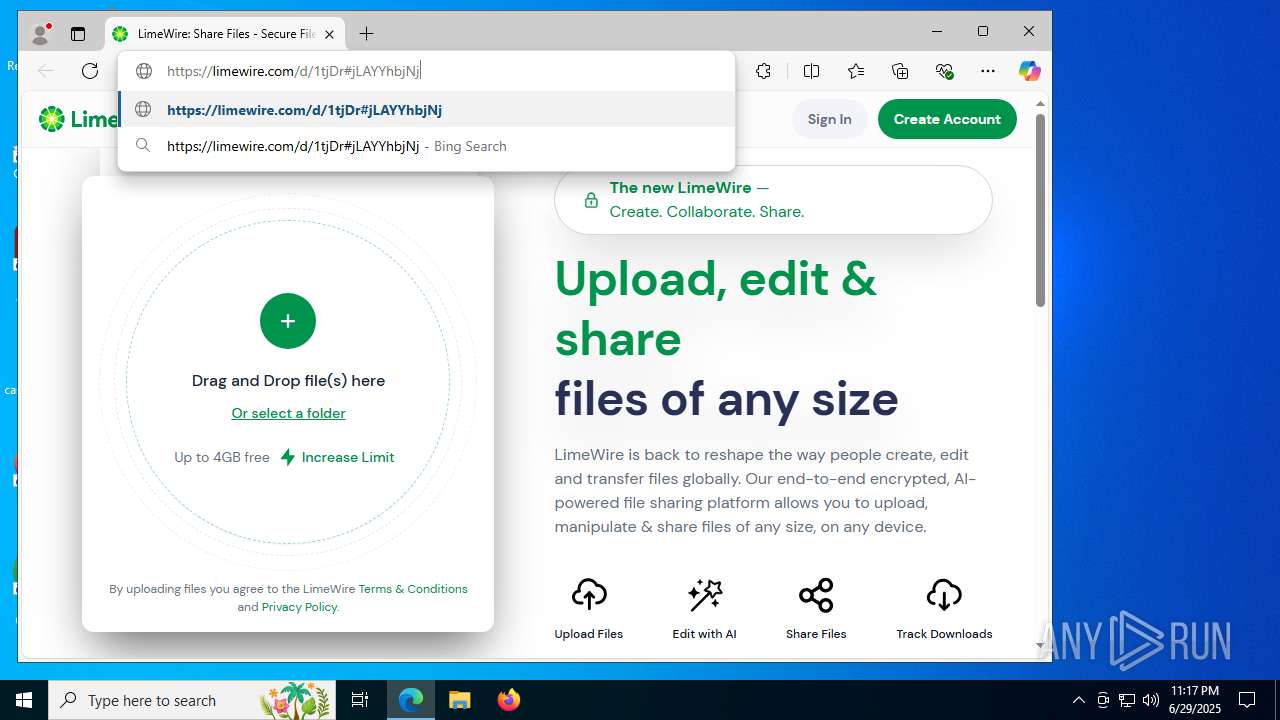Refresh the current page
The width and height of the screenshot is (1280, 720).
click(x=90, y=71)
